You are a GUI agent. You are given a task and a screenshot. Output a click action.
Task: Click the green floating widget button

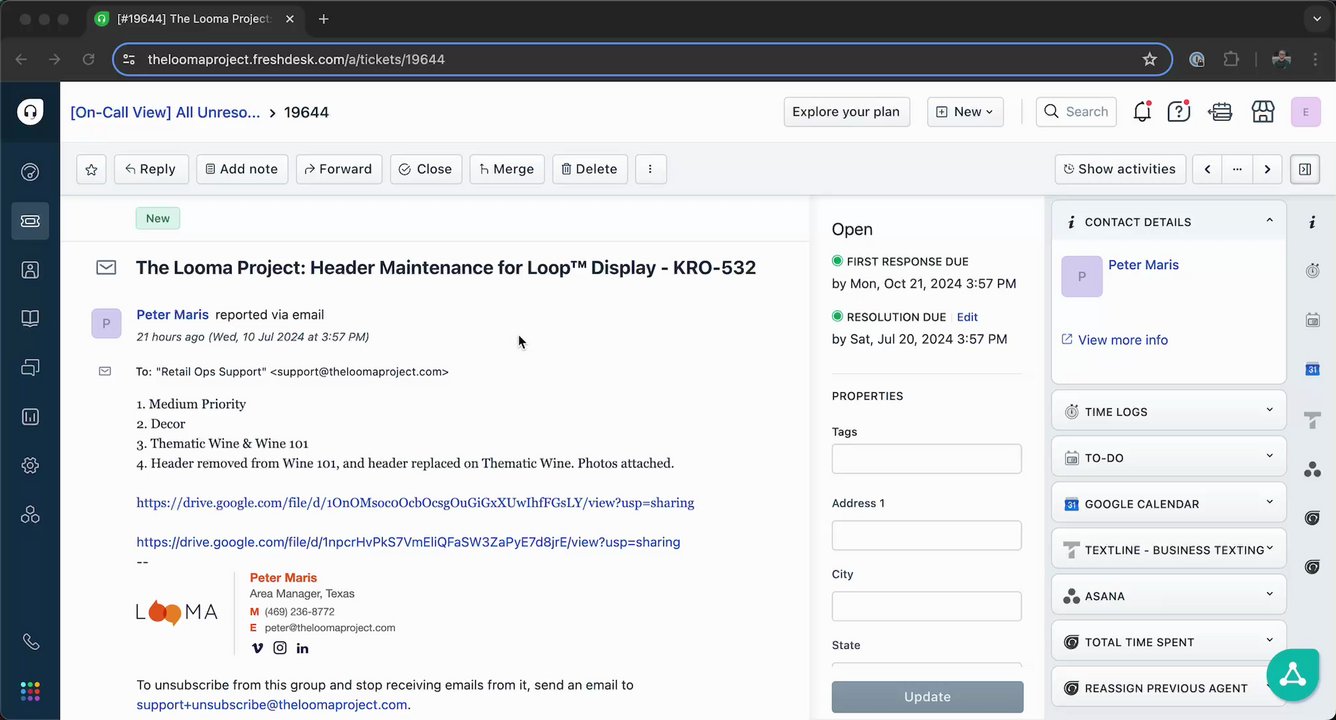coord(1293,675)
